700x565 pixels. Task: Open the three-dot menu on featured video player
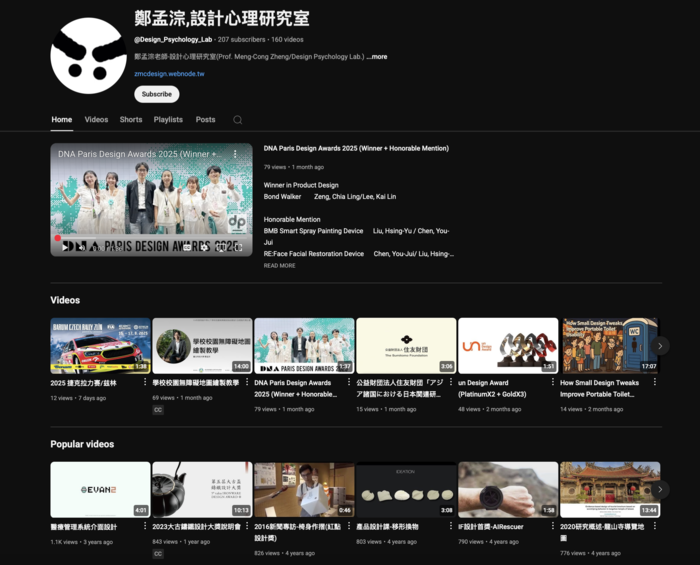click(x=235, y=154)
